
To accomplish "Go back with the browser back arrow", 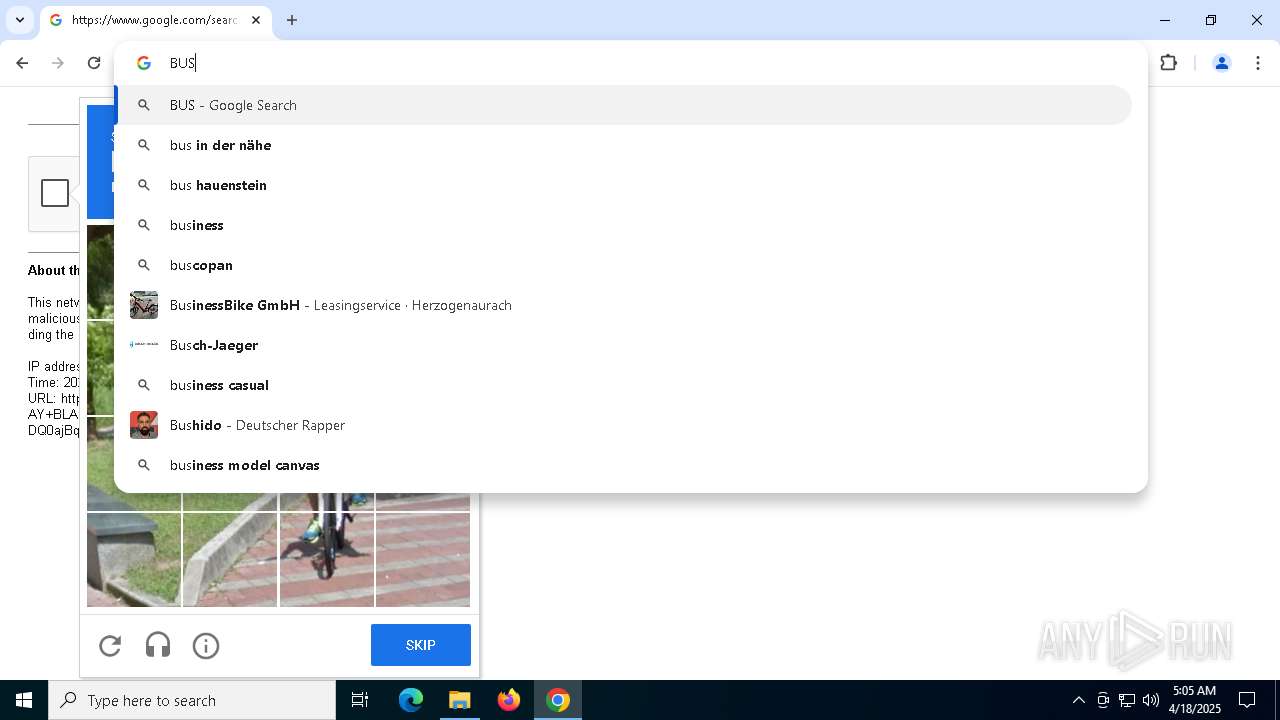I will tap(22, 63).
